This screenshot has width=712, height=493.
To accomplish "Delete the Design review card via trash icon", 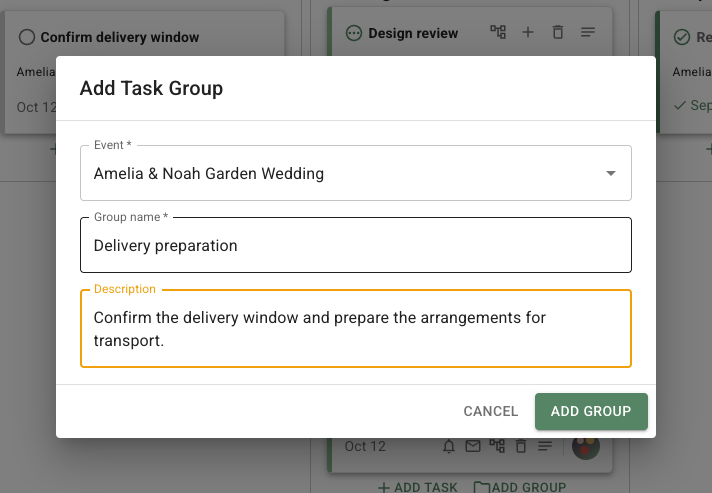I will [558, 32].
